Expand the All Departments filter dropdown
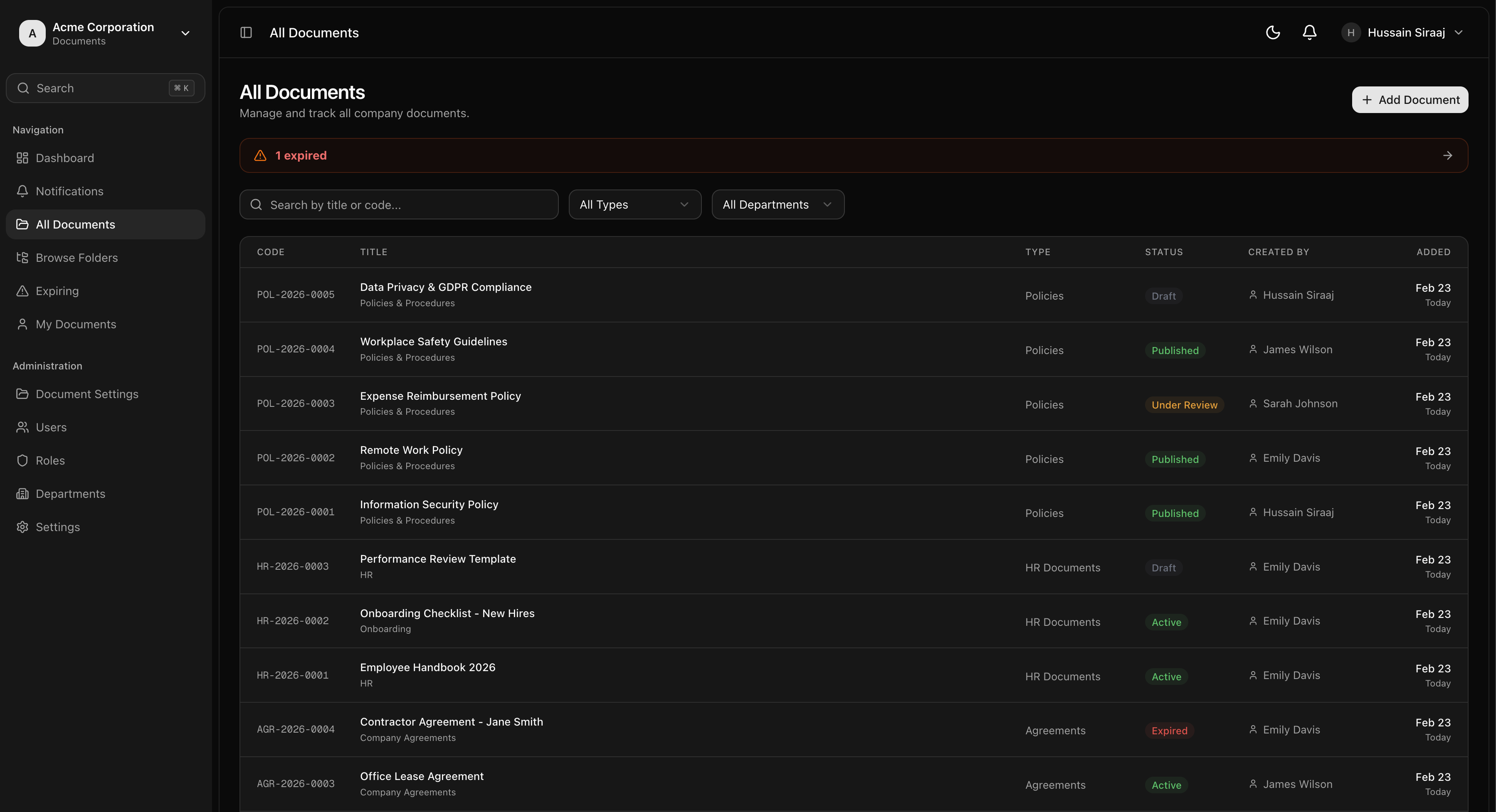This screenshot has height=812, width=1496. [777, 204]
